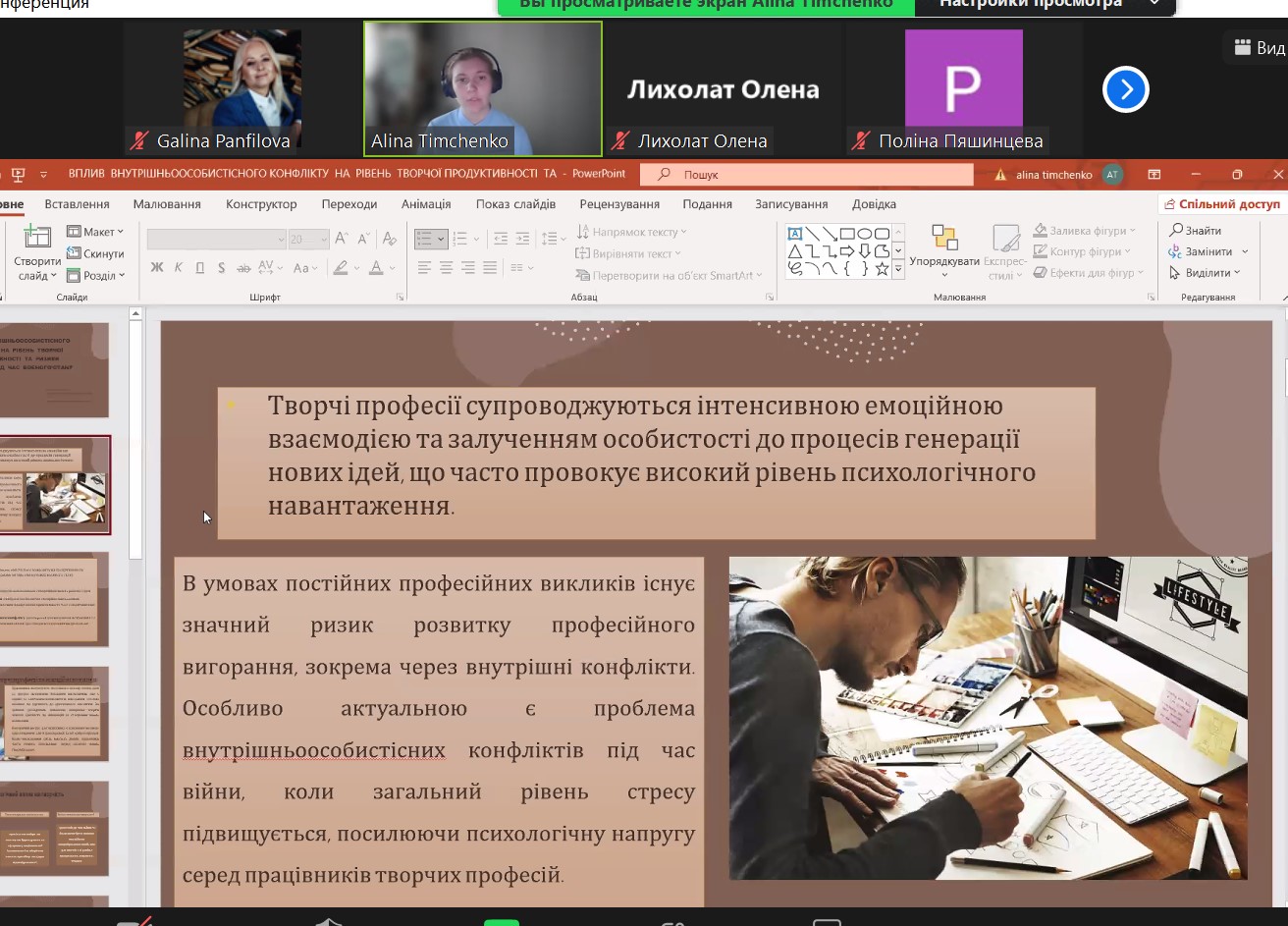Open the font name combo box

[217, 239]
